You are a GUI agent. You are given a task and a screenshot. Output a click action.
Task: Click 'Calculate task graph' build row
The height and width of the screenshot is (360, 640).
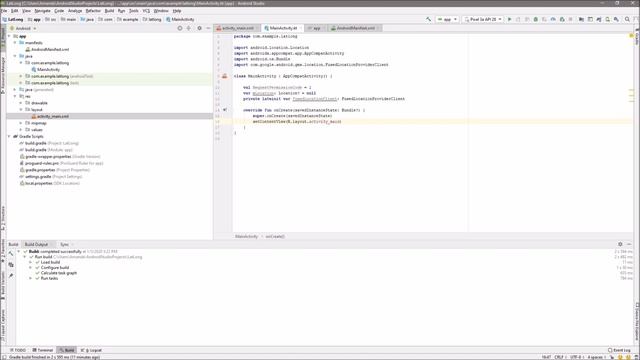[x=58, y=273]
